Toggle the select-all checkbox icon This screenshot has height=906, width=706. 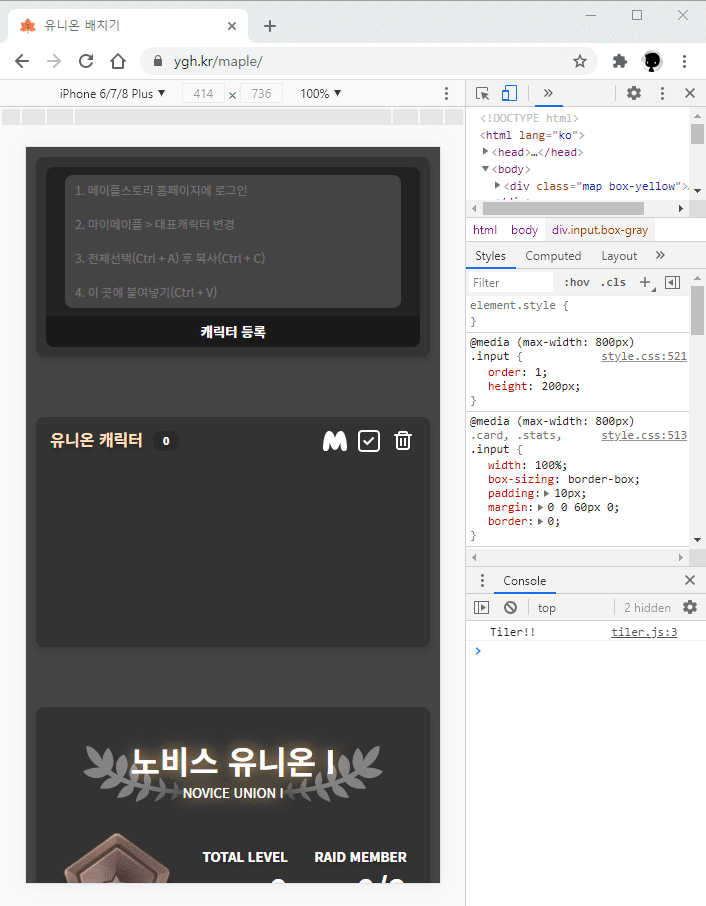tap(369, 441)
